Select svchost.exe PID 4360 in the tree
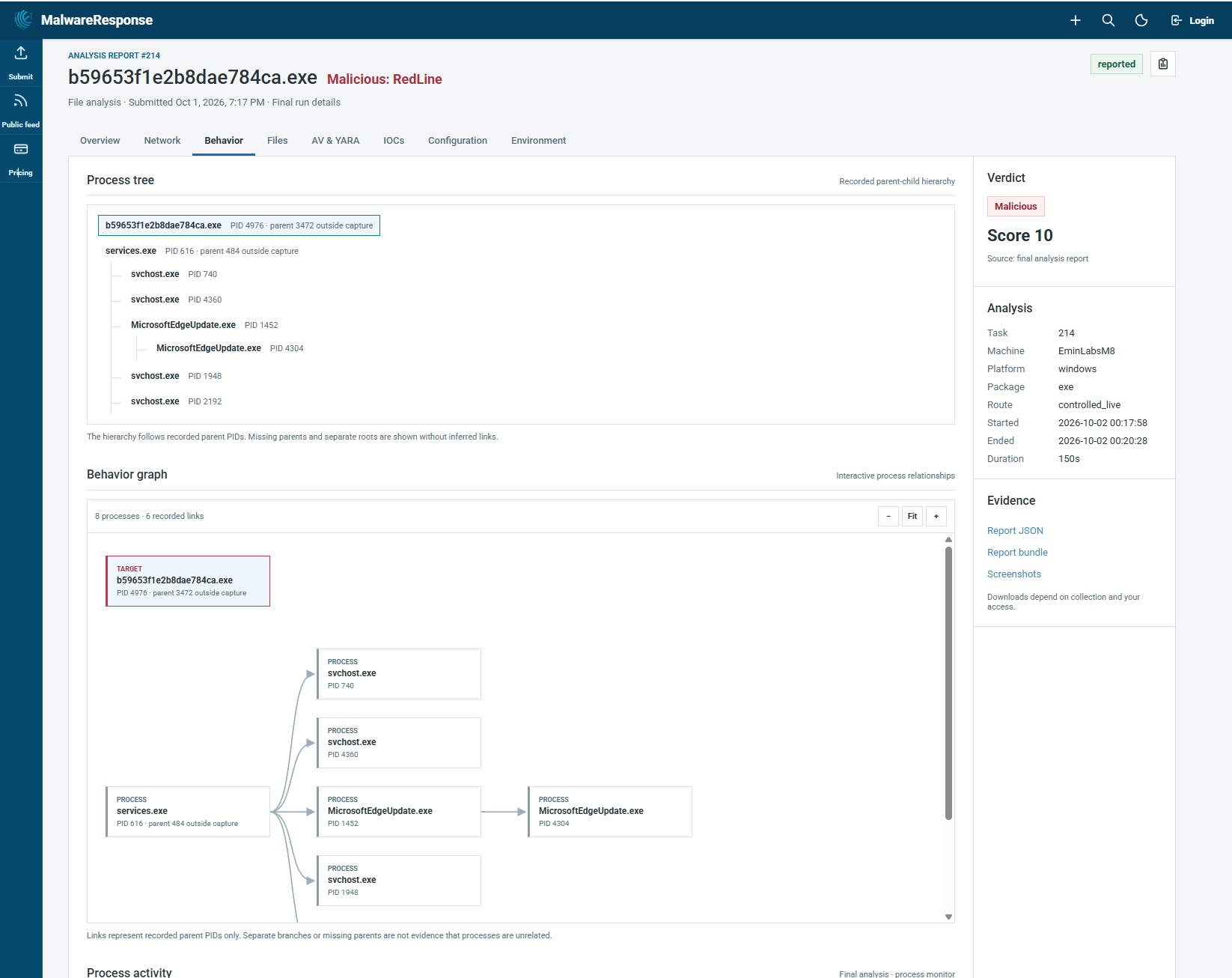This screenshot has width=1232, height=978. [x=176, y=300]
